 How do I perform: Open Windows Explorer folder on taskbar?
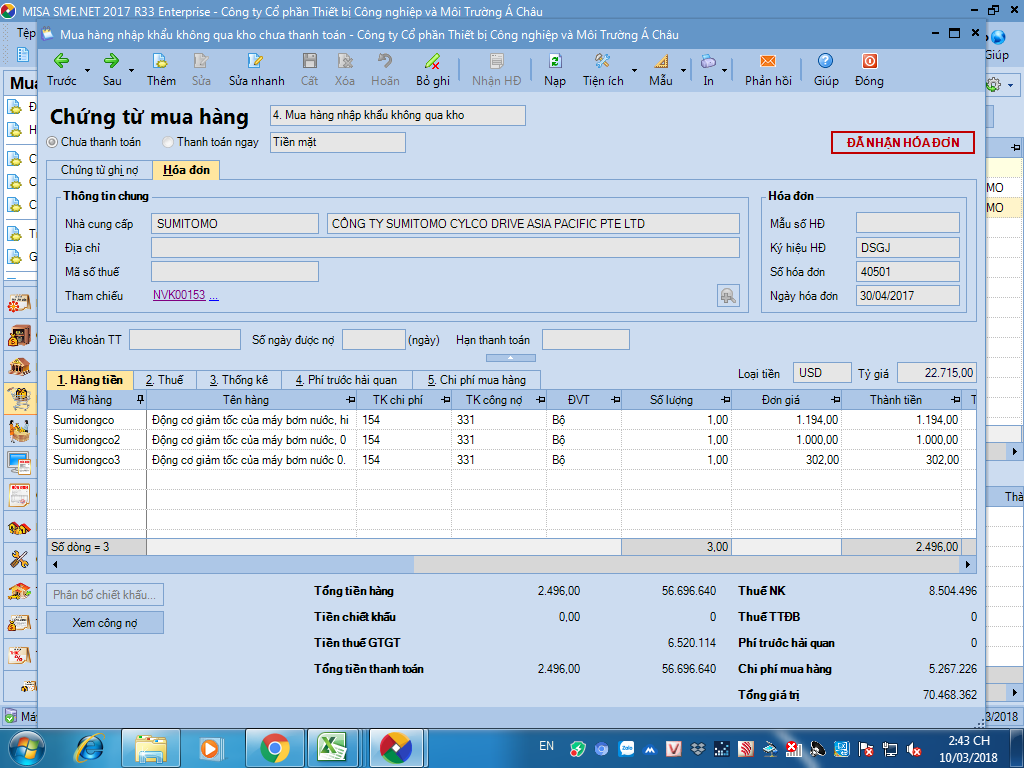[x=151, y=748]
